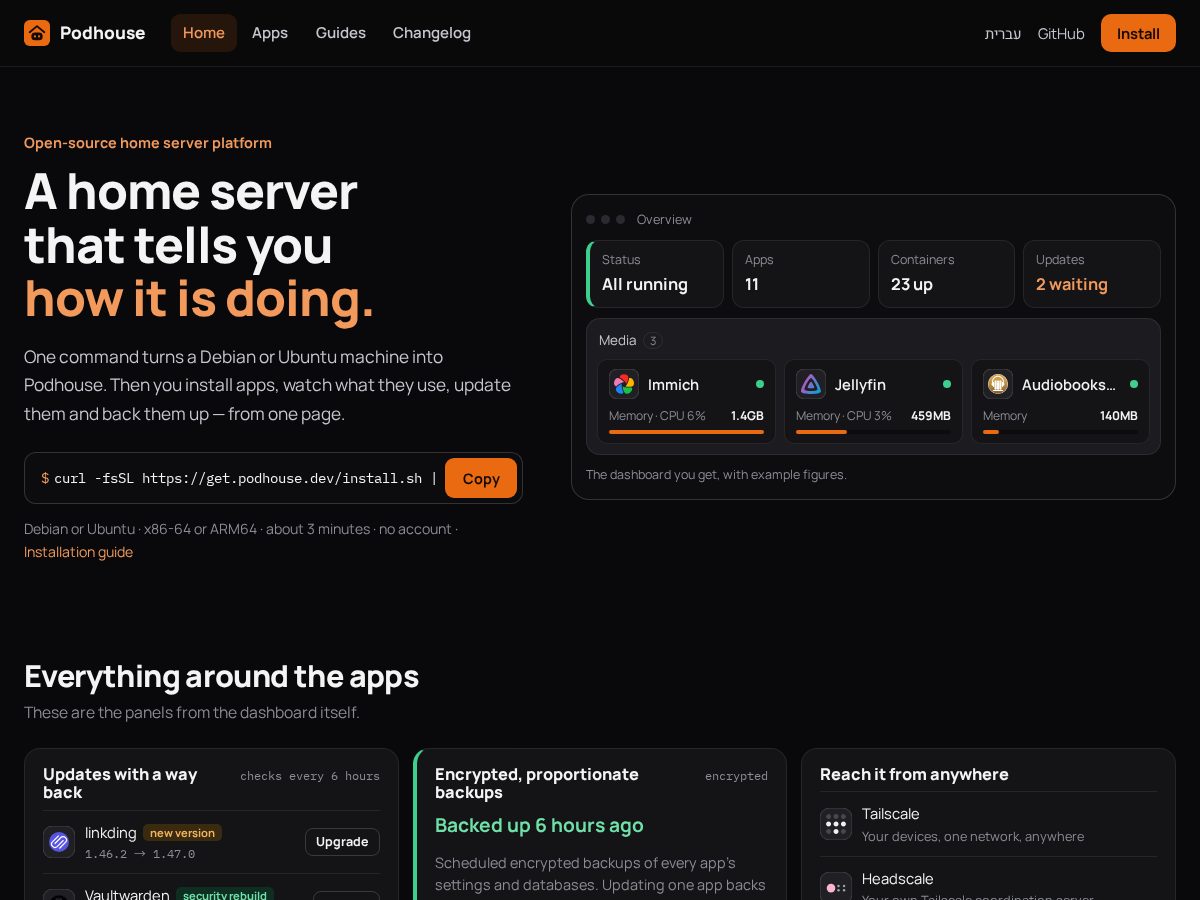Image resolution: width=1200 pixels, height=900 pixels.
Task: Click the Audiobookshelf 140MB memory value
Action: point(1119,416)
